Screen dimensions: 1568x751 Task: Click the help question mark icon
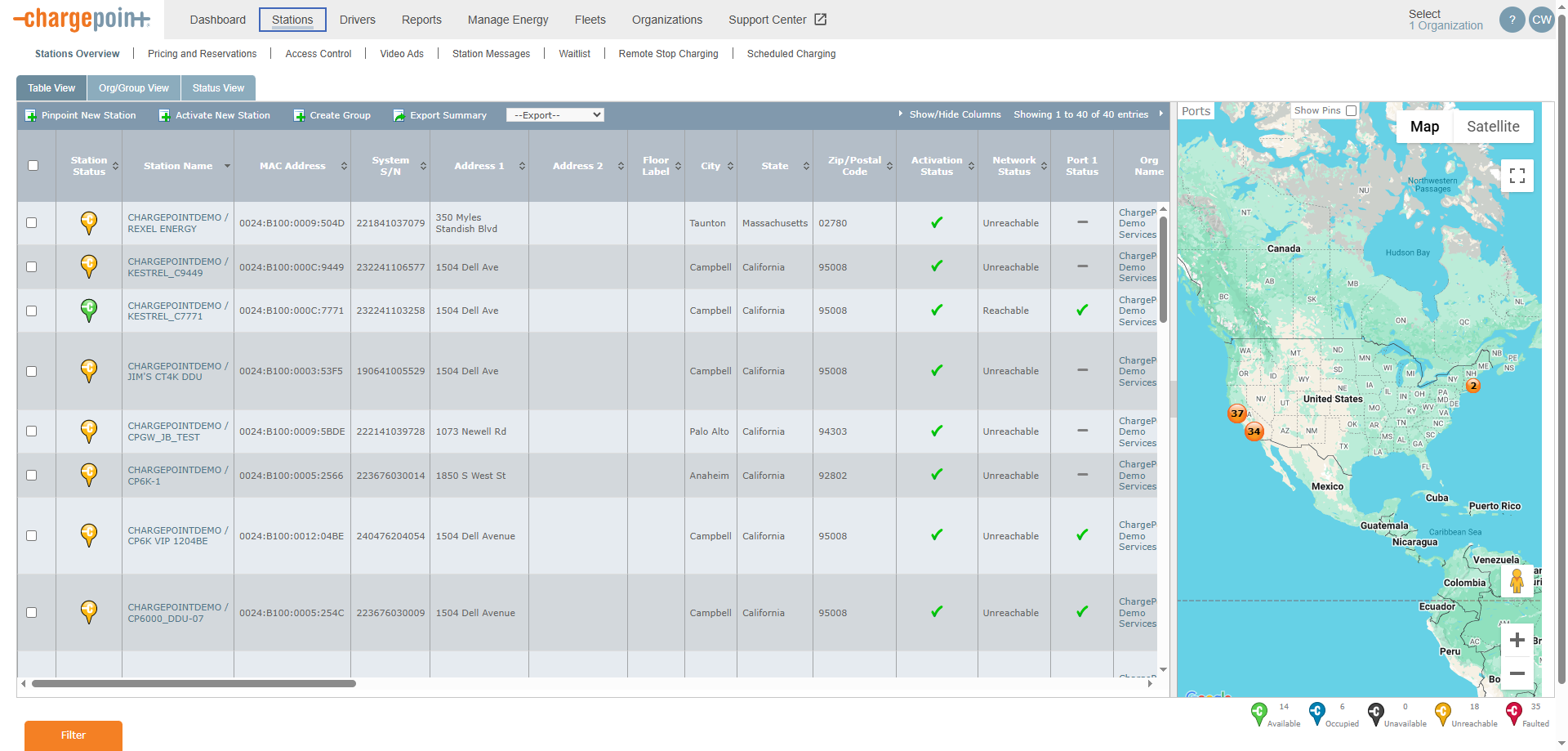click(x=1512, y=20)
